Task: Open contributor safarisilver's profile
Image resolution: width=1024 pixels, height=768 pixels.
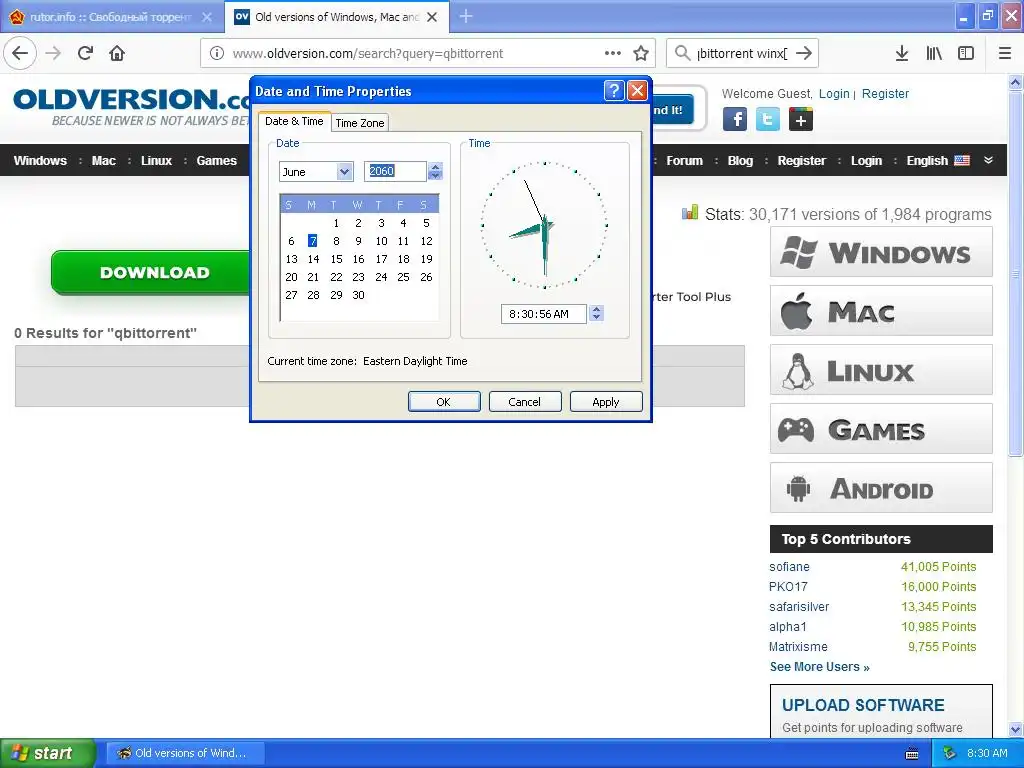Action: point(799,607)
